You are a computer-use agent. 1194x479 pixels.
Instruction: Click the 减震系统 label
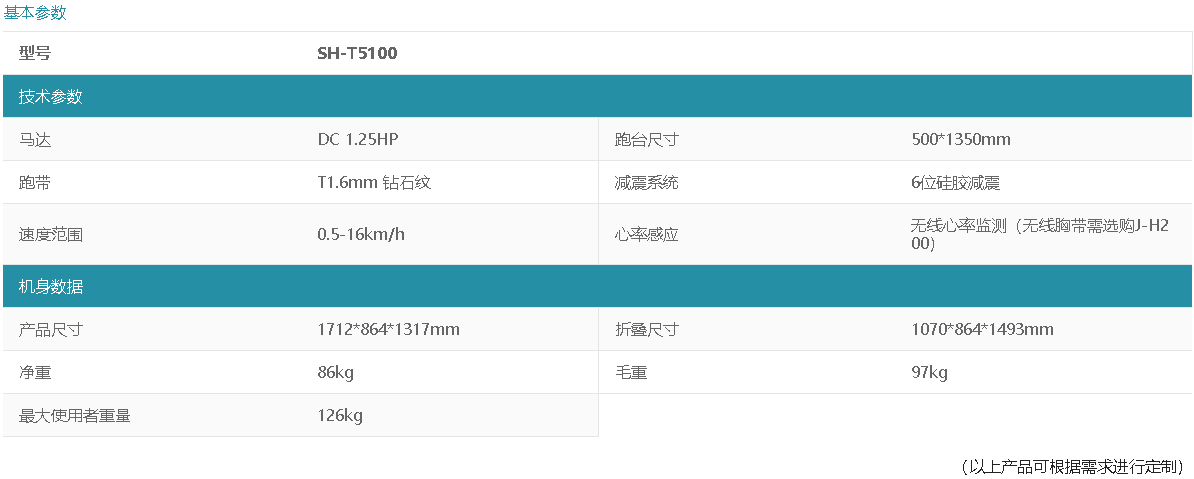[x=647, y=183]
